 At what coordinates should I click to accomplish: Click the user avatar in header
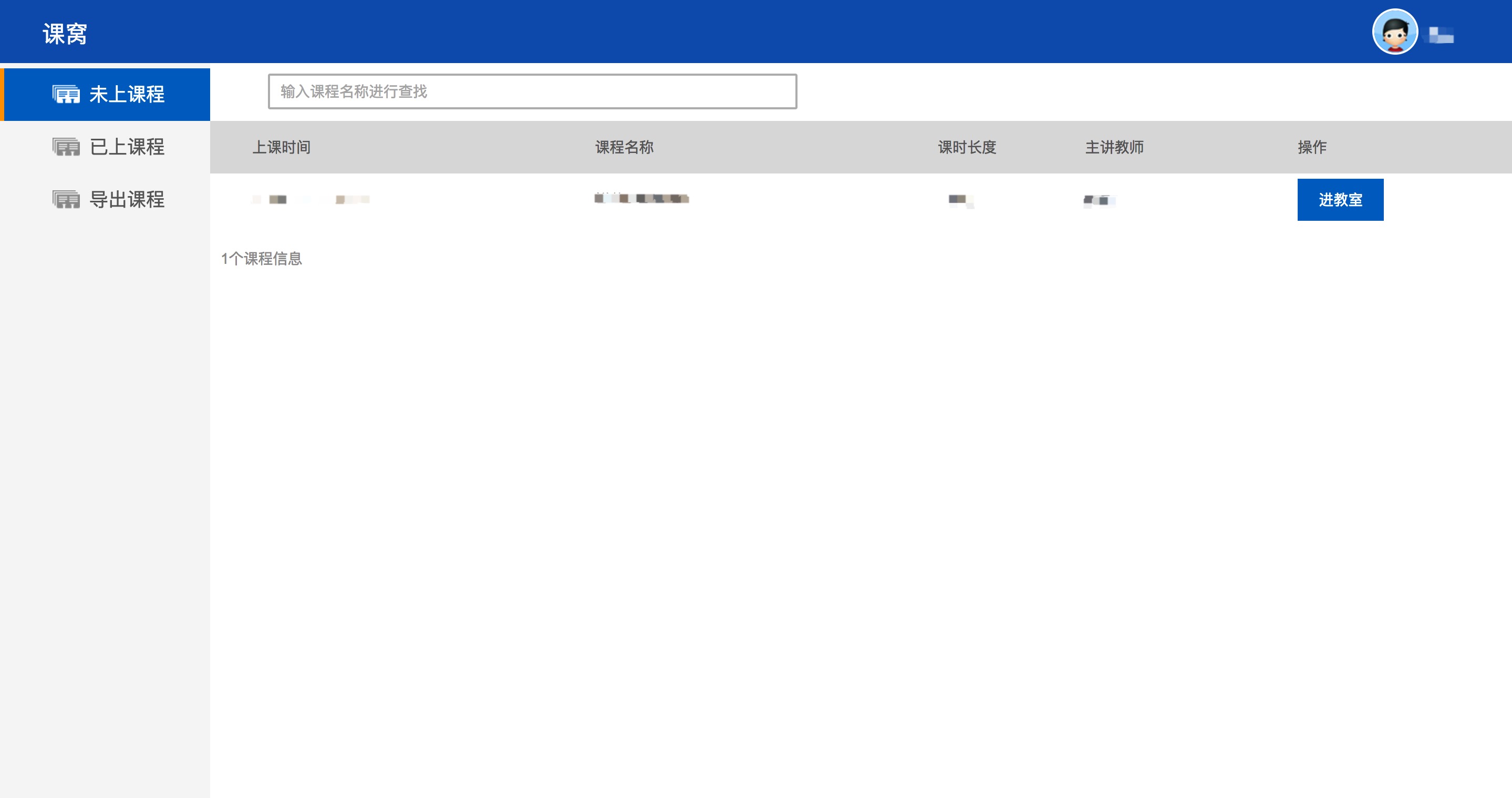1395,32
